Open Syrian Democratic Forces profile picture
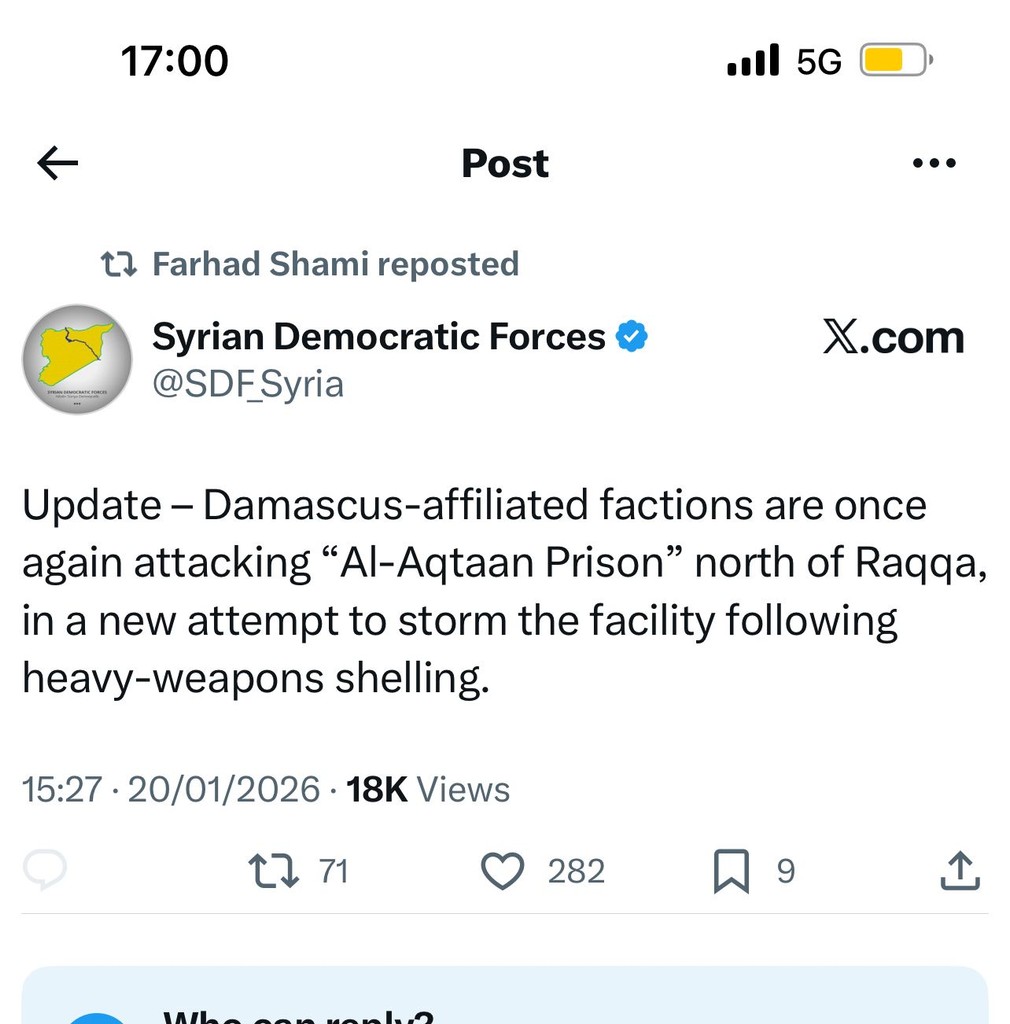1010x1024 pixels. tap(77, 359)
